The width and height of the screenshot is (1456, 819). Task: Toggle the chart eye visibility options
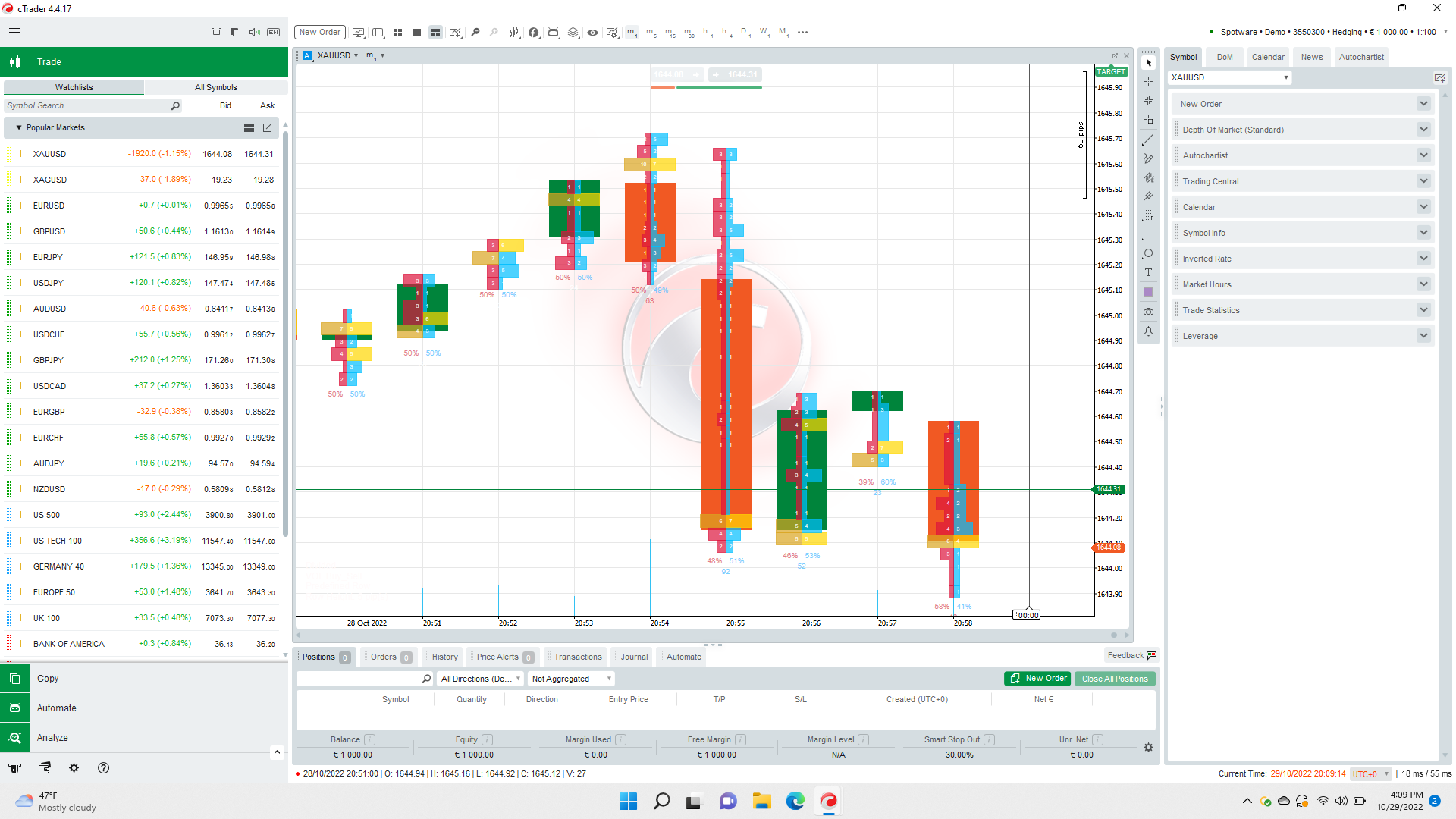(x=592, y=33)
